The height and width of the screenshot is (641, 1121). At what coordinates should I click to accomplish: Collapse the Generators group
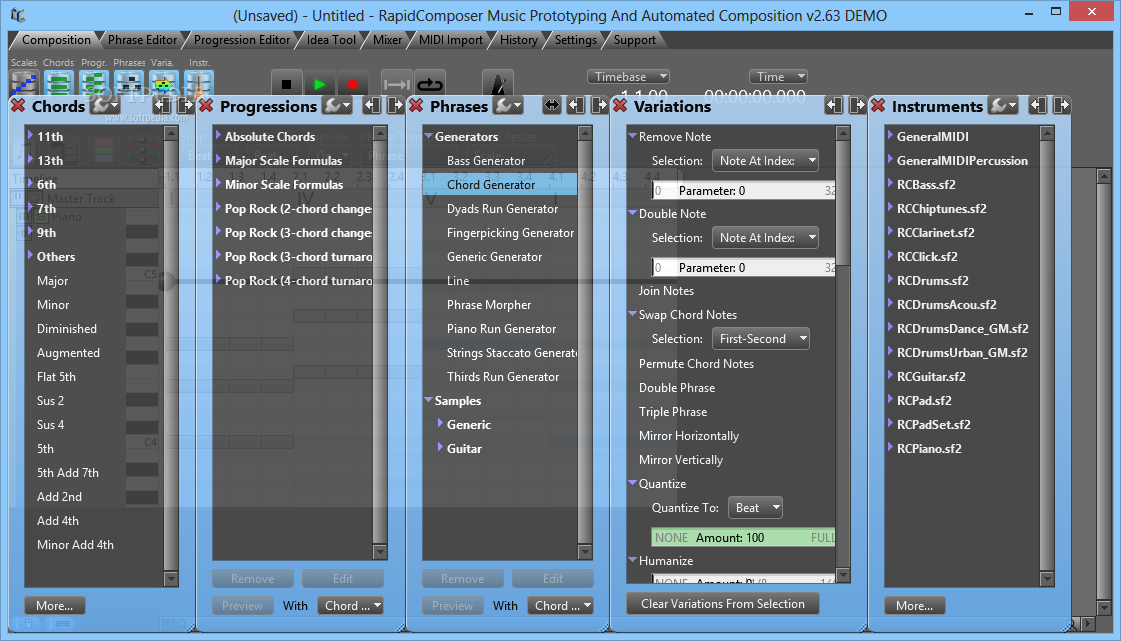pyautogui.click(x=428, y=135)
